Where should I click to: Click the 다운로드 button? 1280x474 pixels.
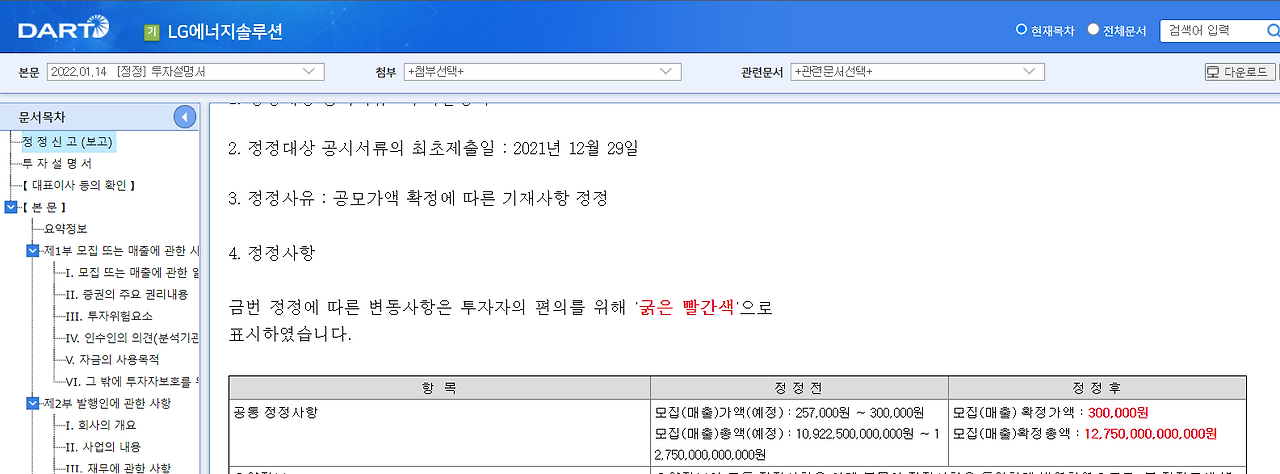(x=1239, y=72)
